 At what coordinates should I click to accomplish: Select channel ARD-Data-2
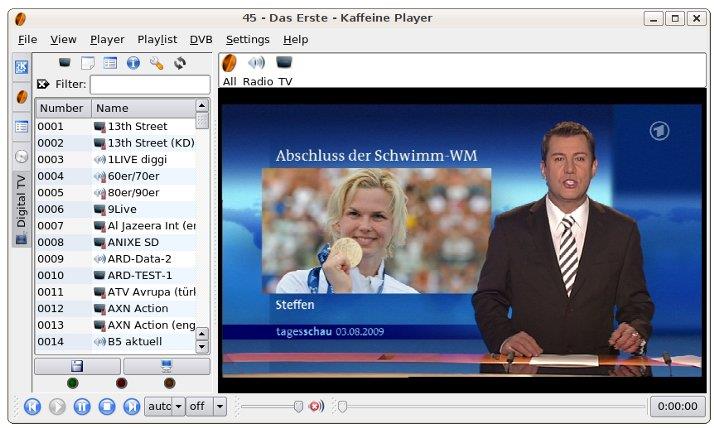click(x=133, y=259)
